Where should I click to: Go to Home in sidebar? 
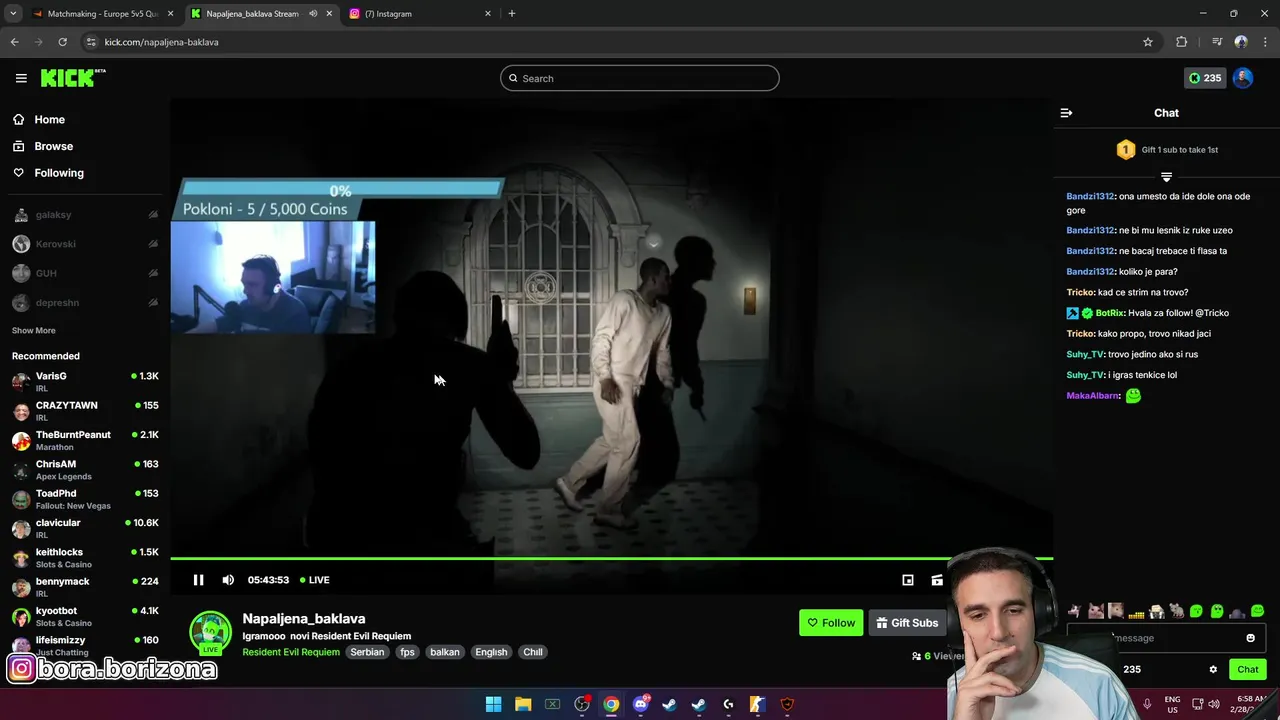49,119
